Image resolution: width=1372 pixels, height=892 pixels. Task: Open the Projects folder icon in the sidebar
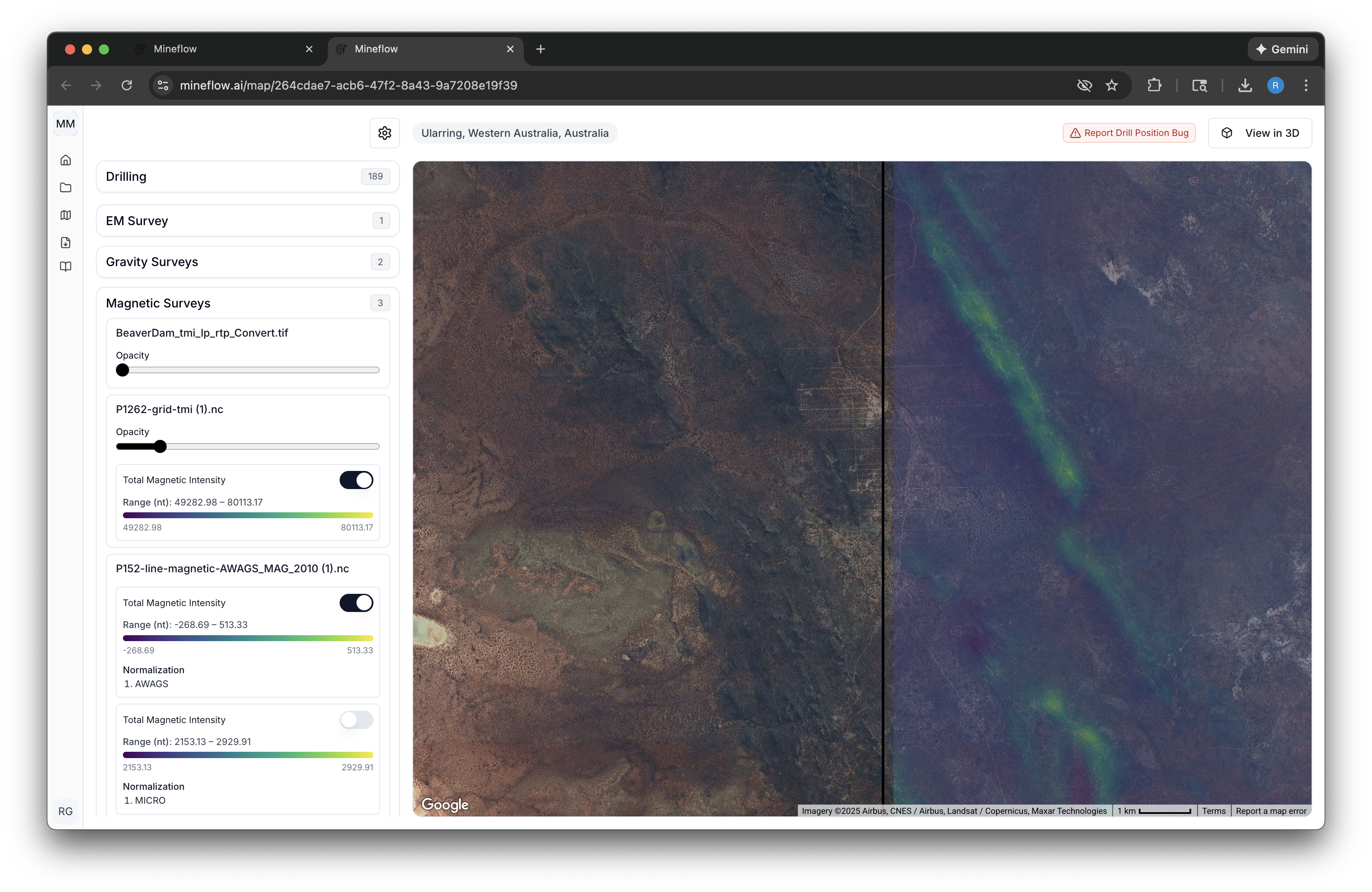(66, 187)
